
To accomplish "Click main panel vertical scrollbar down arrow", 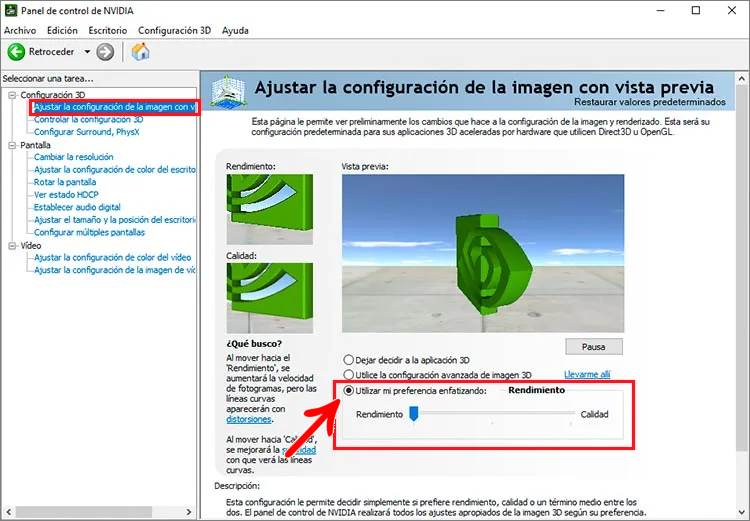I will (x=742, y=513).
